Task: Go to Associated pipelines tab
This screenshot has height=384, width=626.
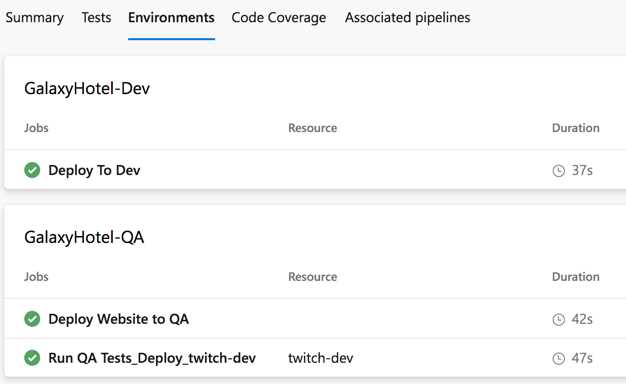Action: (408, 18)
